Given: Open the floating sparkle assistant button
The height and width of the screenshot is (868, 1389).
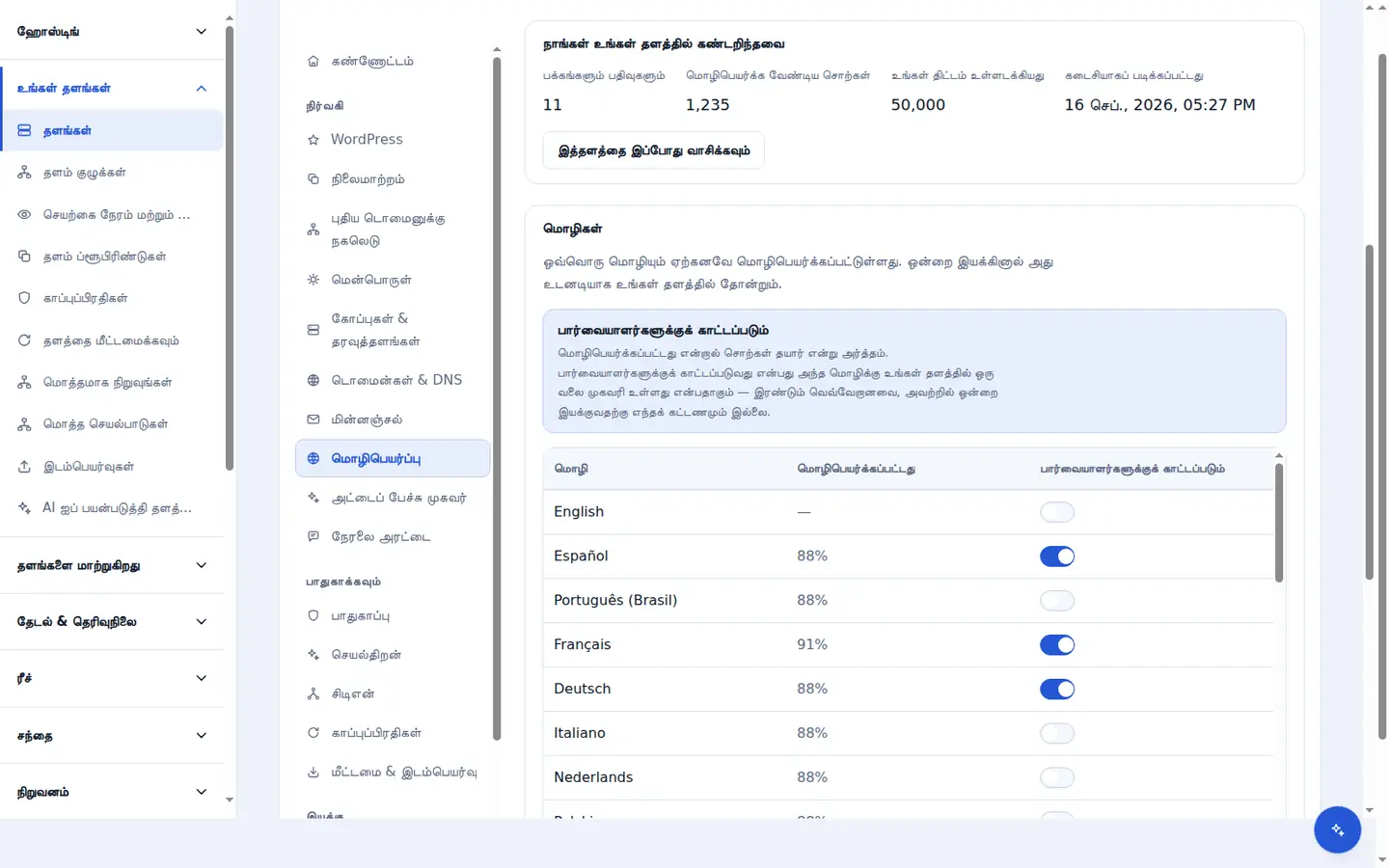Looking at the screenshot, I should [x=1338, y=829].
